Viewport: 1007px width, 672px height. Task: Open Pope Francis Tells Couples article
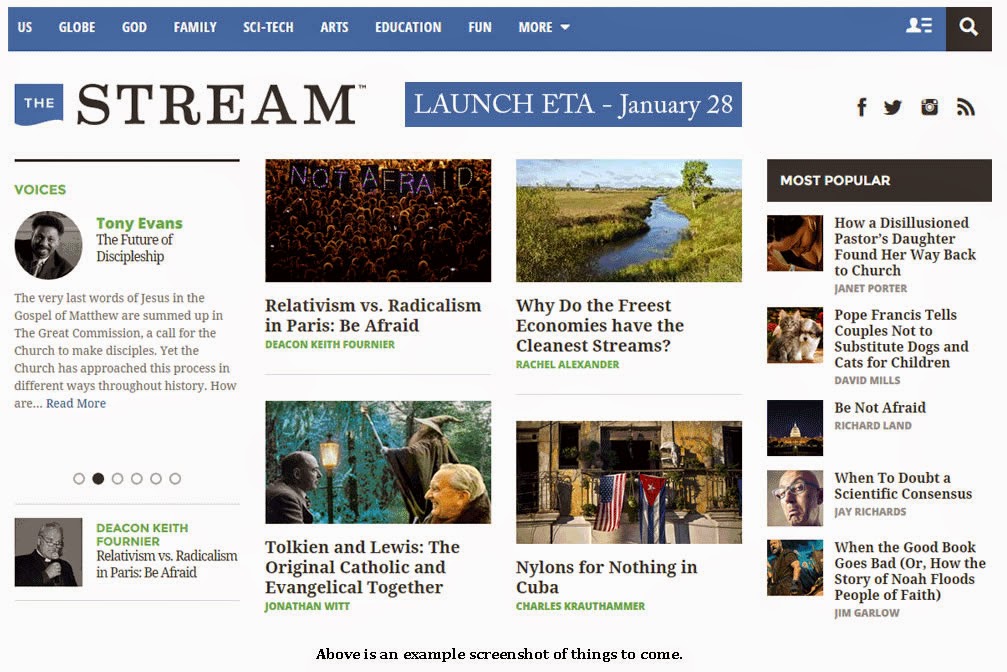[x=902, y=339]
